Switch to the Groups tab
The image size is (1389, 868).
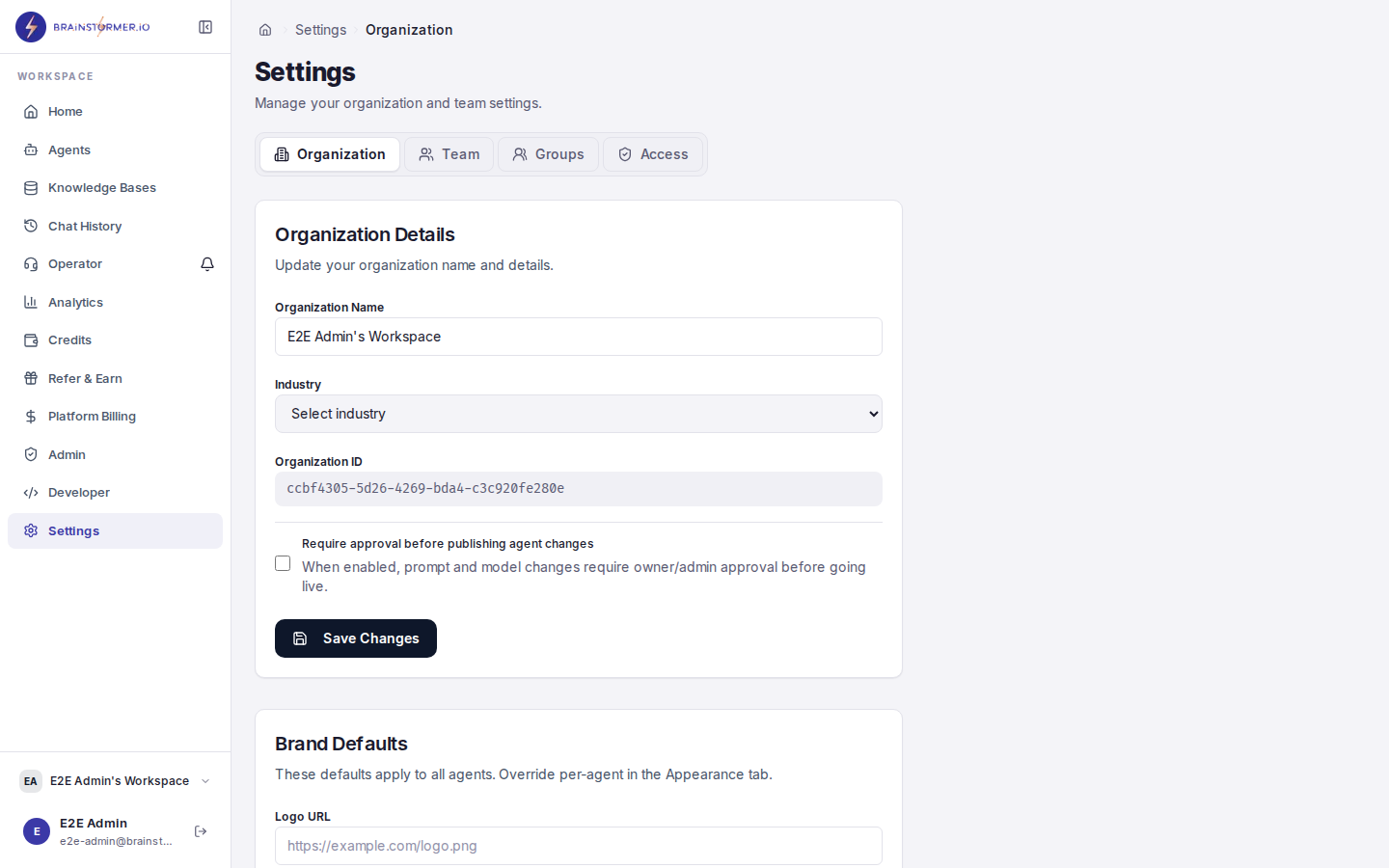[x=548, y=154]
